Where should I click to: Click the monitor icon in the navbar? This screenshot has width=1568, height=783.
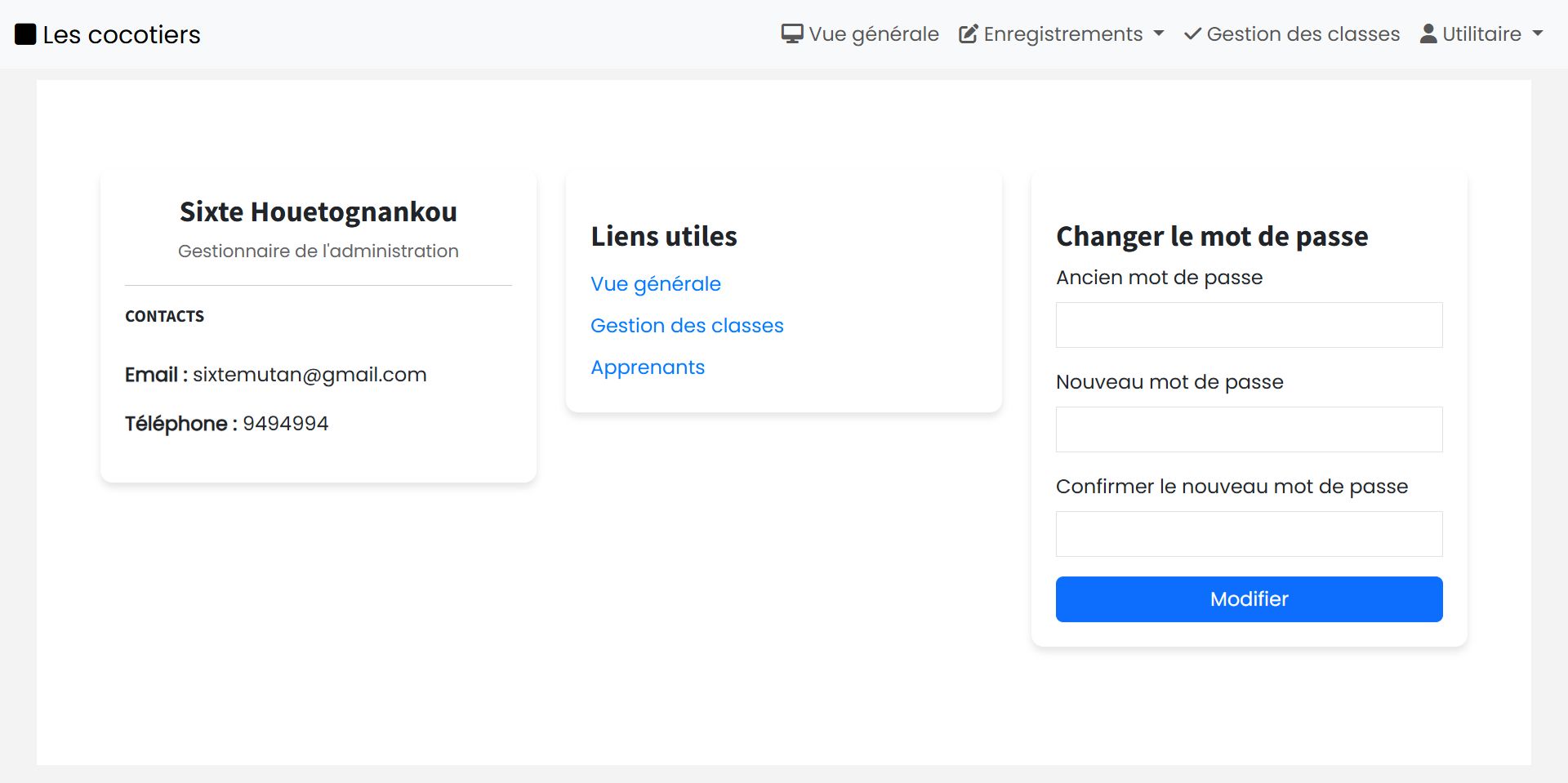coord(791,34)
